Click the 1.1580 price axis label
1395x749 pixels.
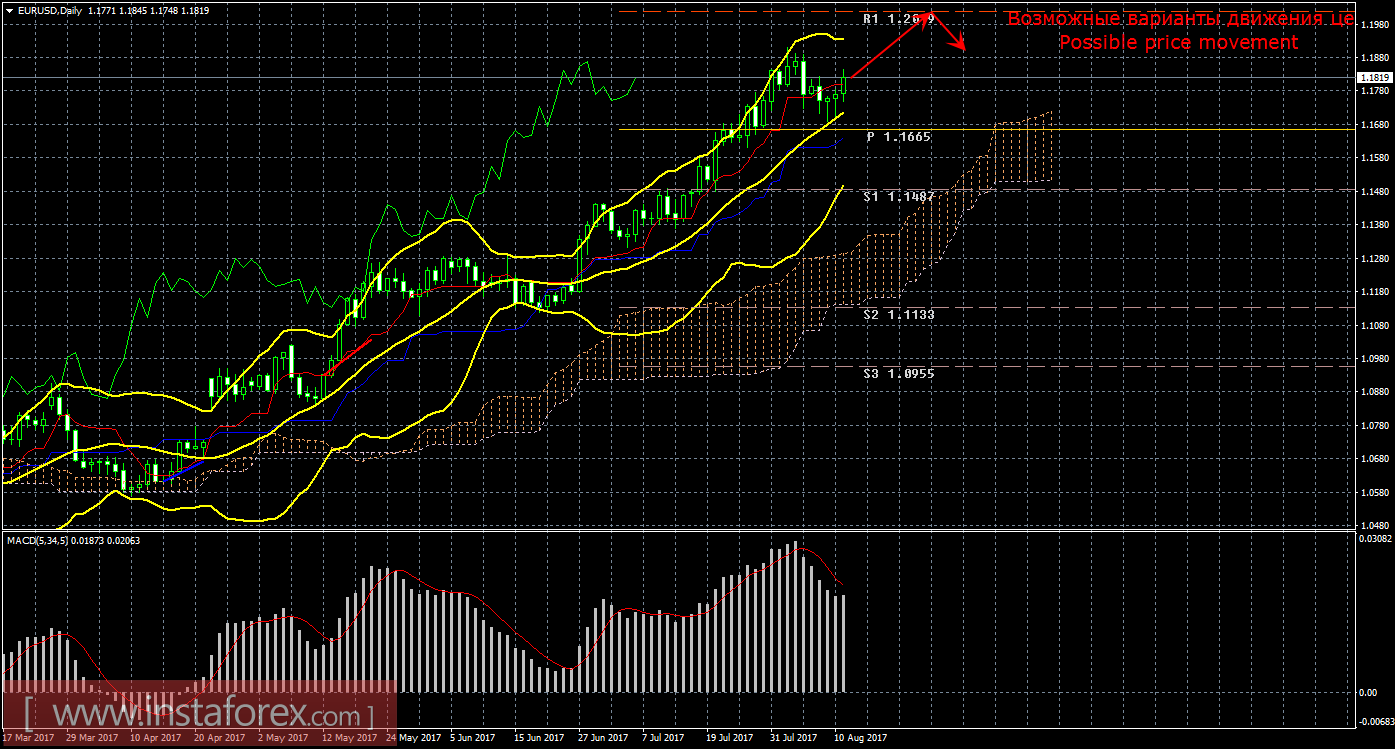point(1374,157)
